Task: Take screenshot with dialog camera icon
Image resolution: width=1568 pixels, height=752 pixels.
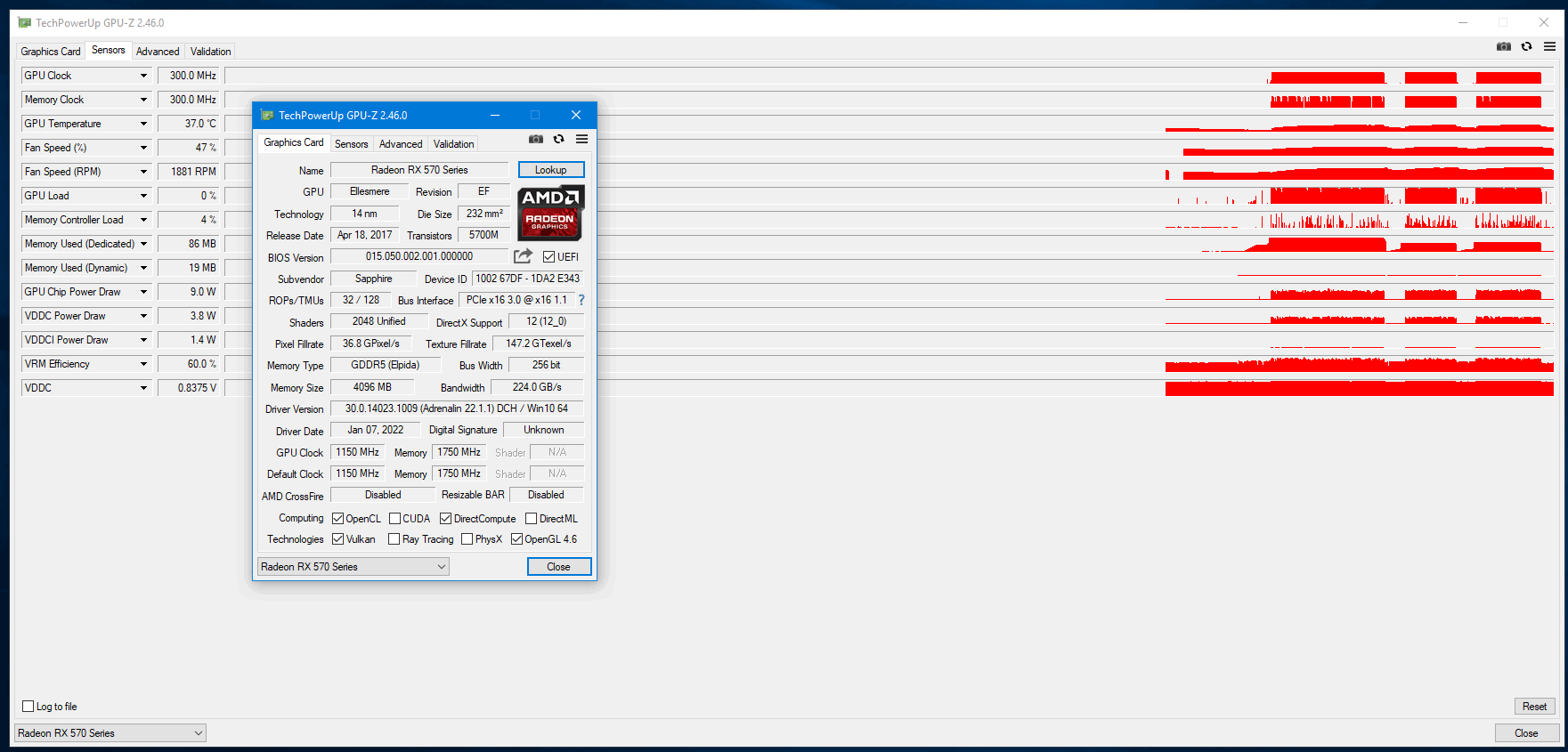Action: coord(536,139)
